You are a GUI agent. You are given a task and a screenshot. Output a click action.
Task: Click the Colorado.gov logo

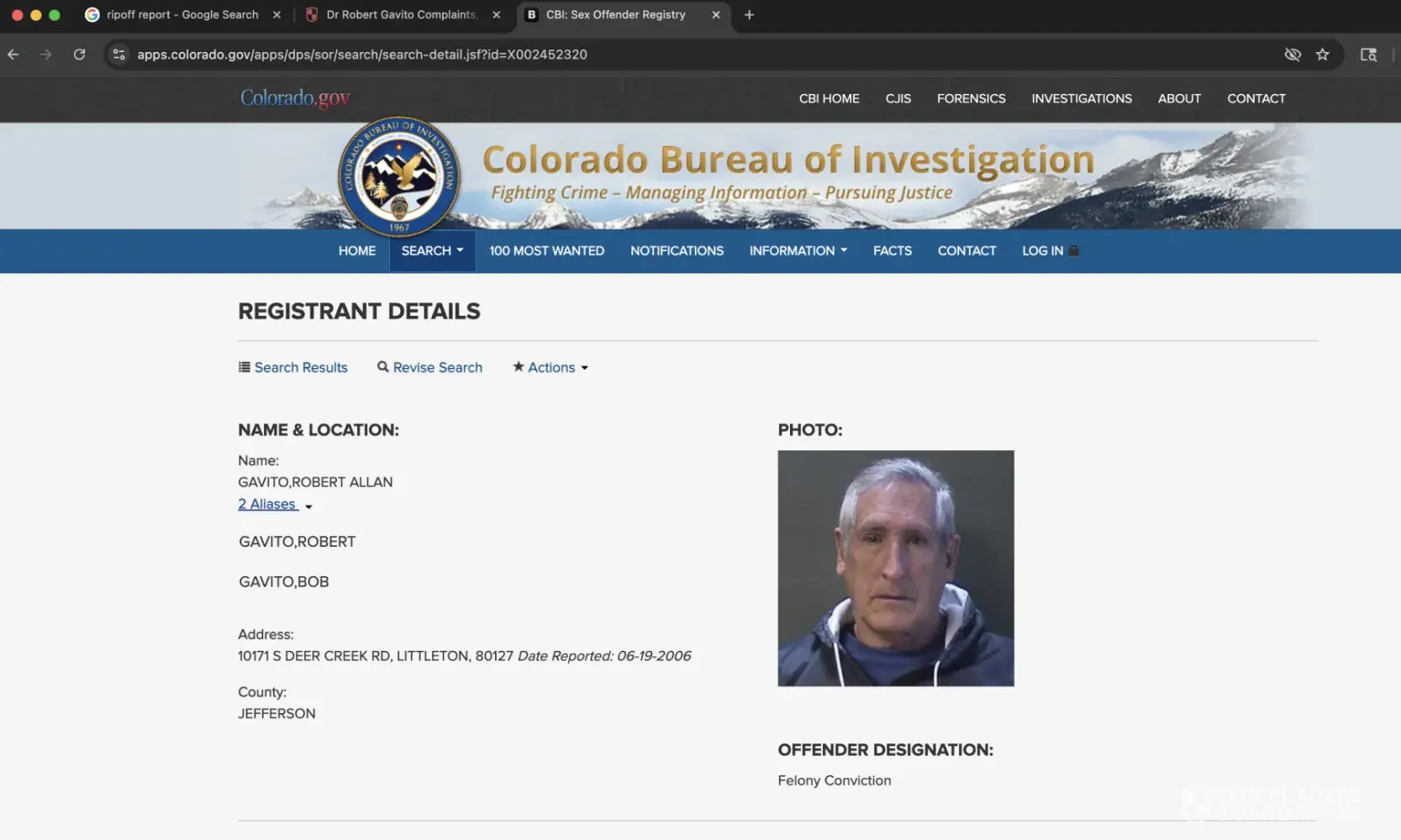[x=295, y=98]
